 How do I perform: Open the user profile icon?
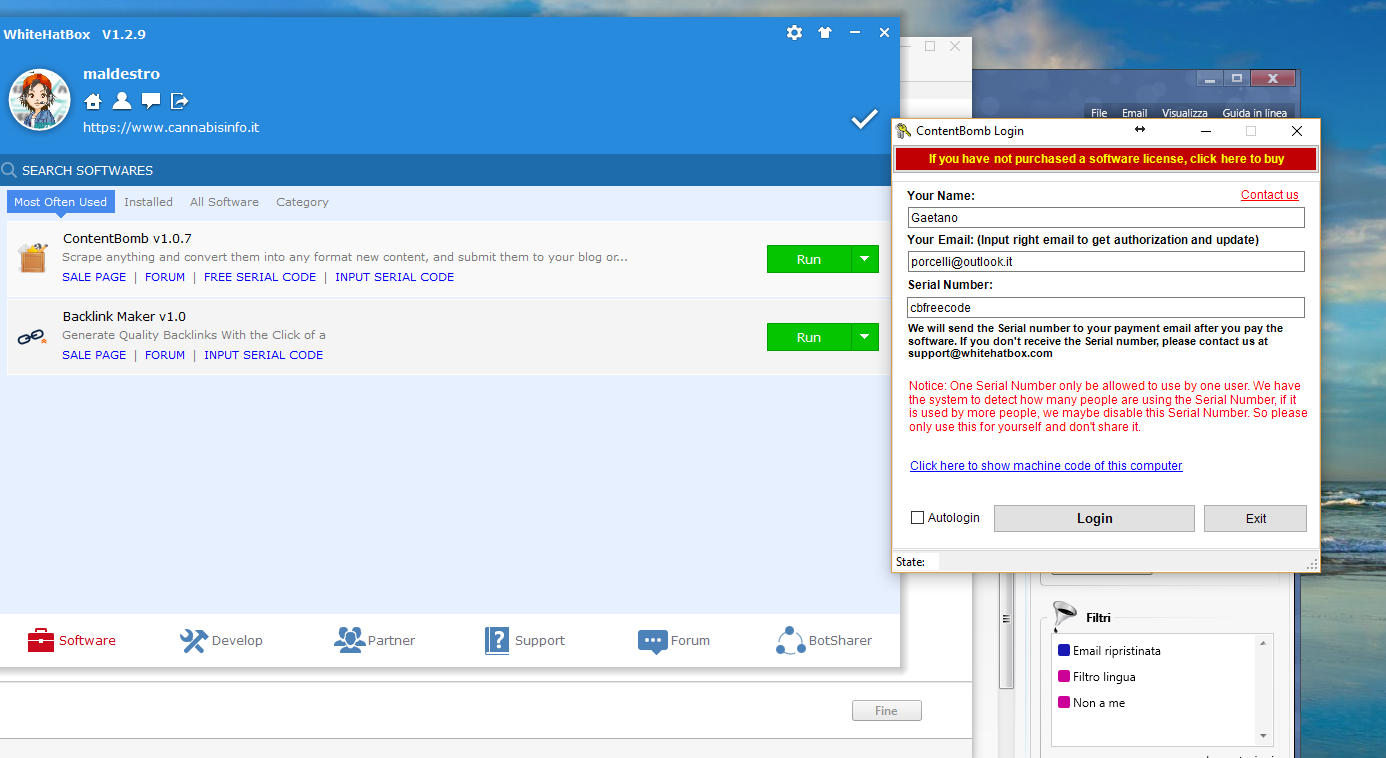tap(122, 101)
